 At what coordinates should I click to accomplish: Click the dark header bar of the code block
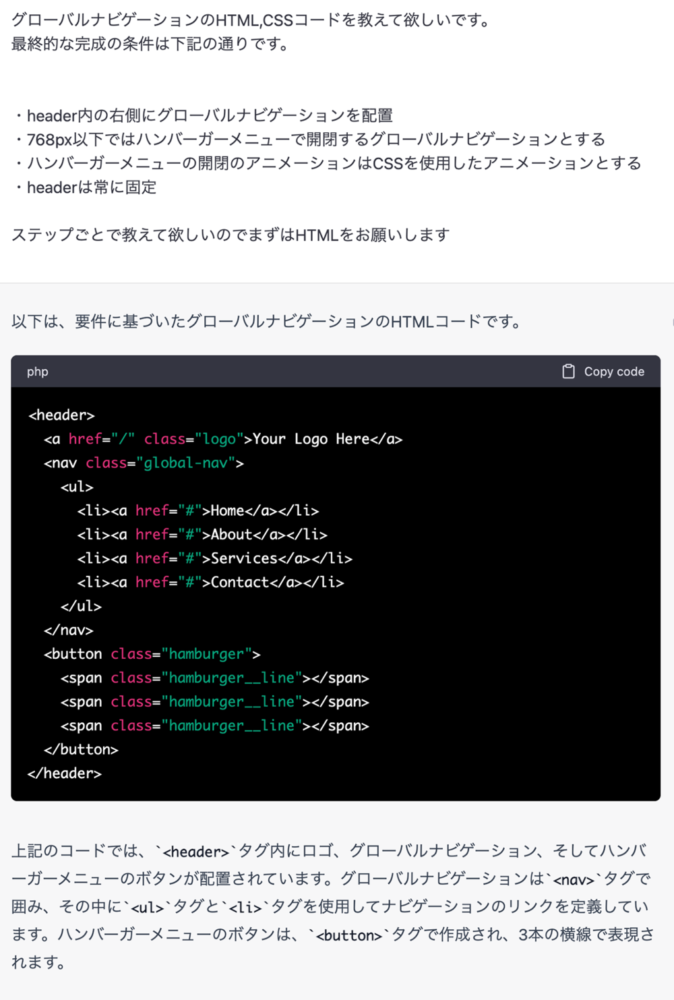tap(300, 370)
